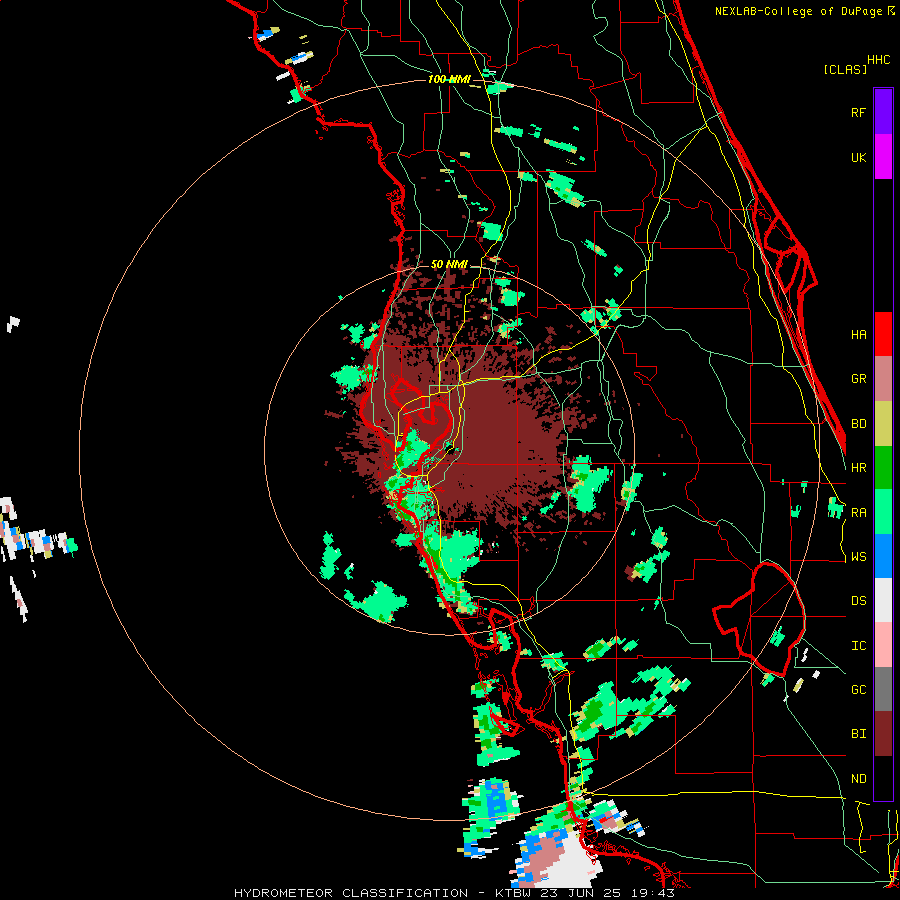Click the "50 NMI" range ring label
This screenshot has width=900, height=900.
tap(449, 265)
